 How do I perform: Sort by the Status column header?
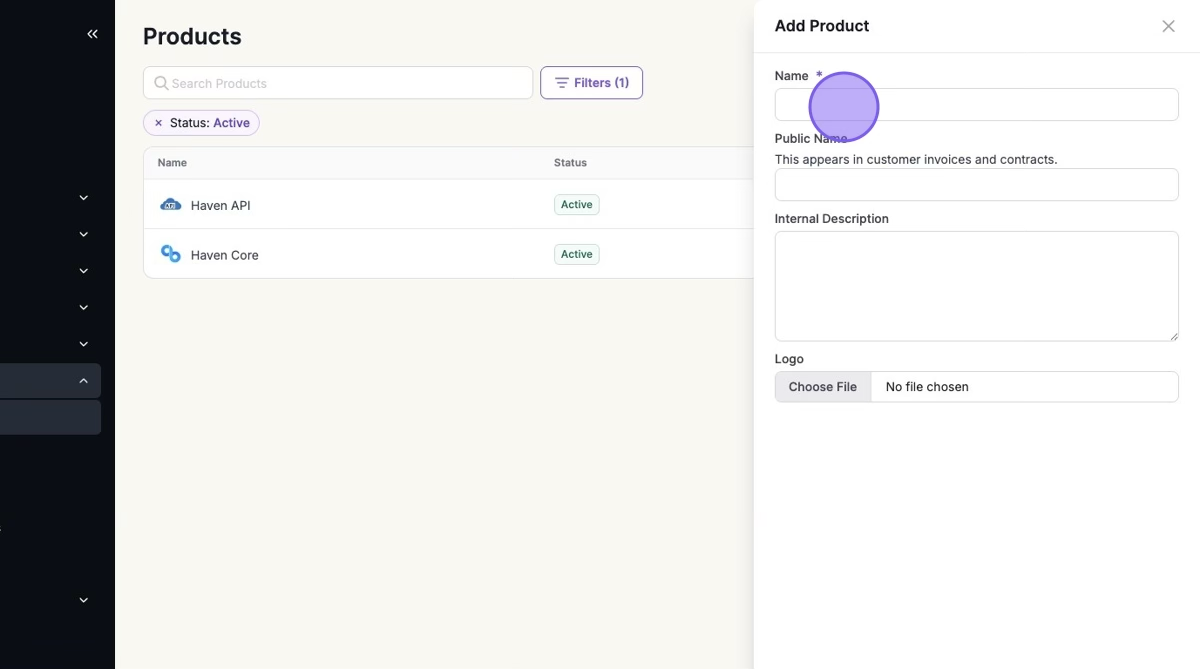coord(570,163)
